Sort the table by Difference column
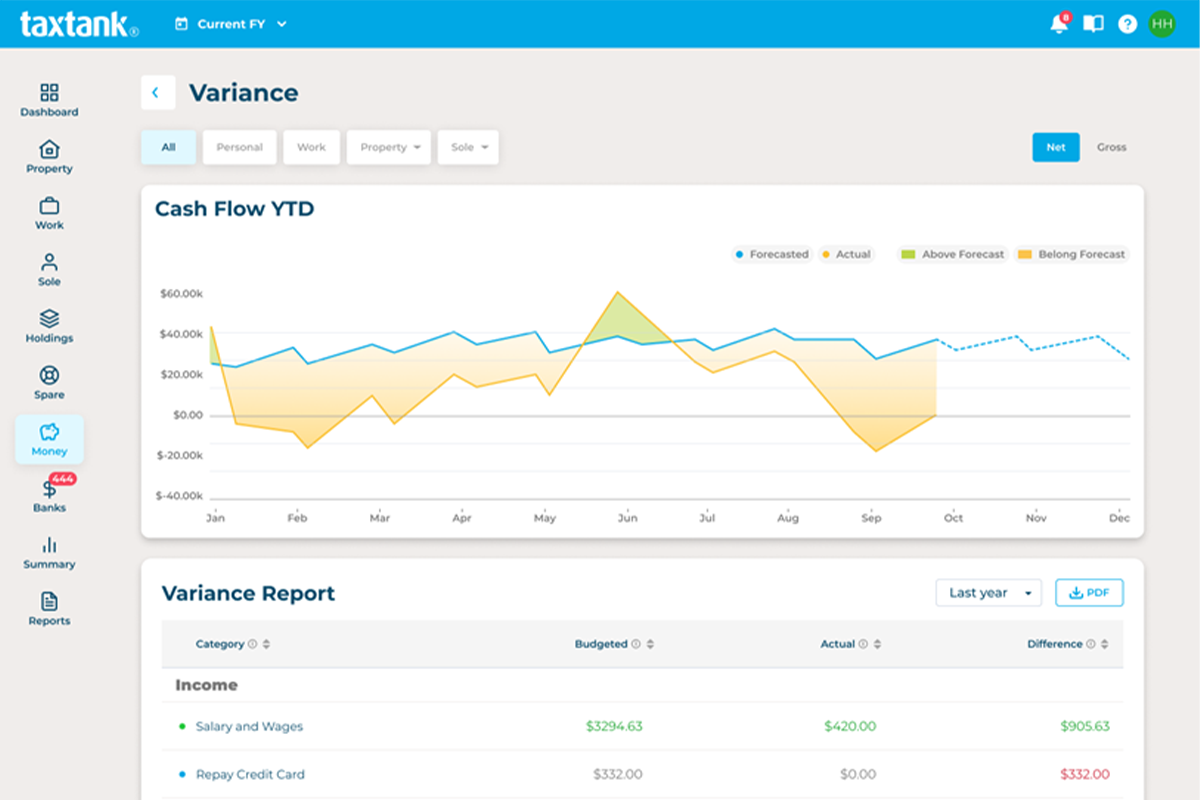1200x800 pixels. [1104, 643]
